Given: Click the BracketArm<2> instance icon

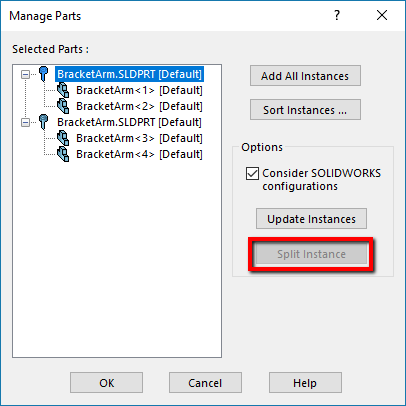Looking at the screenshot, I should (x=63, y=106).
